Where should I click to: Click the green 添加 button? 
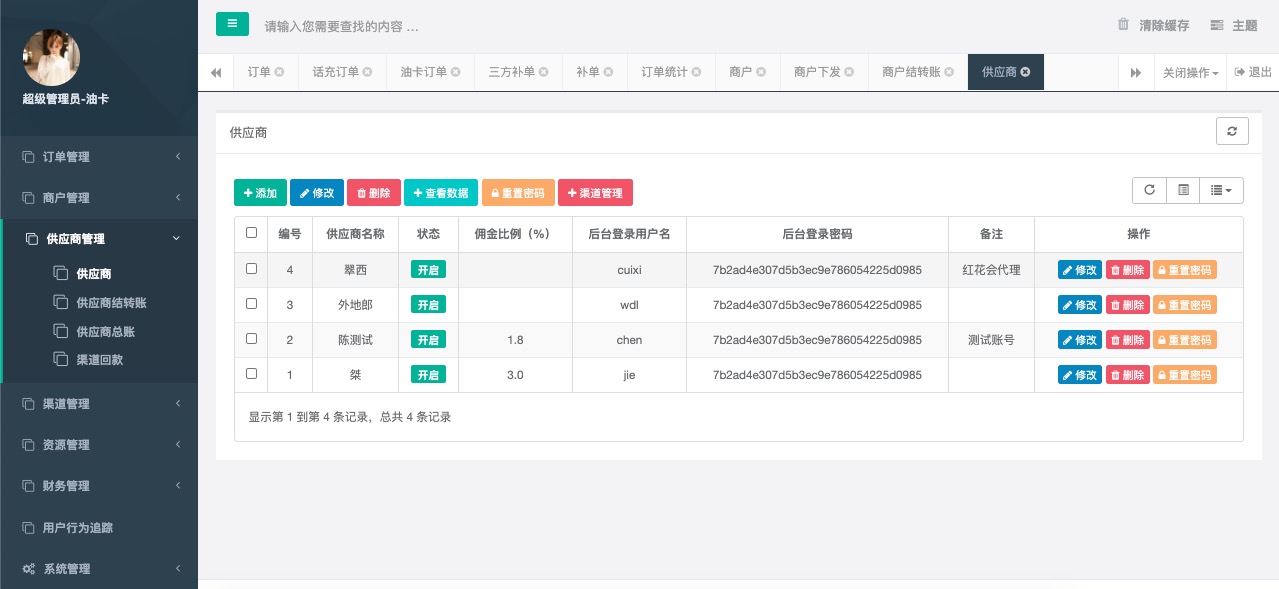[x=260, y=193]
